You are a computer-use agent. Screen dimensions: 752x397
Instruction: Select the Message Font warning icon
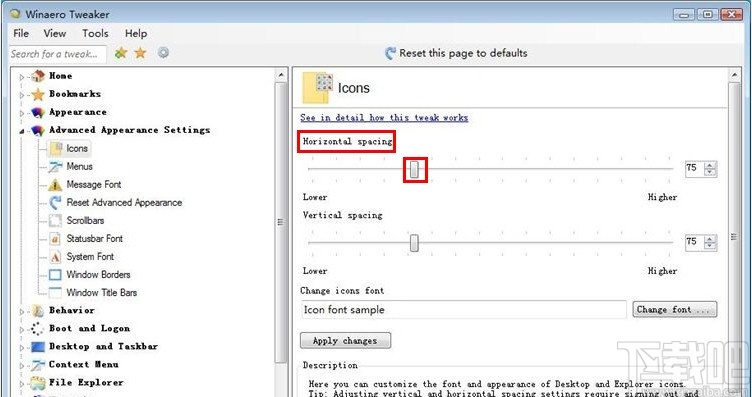click(x=55, y=185)
